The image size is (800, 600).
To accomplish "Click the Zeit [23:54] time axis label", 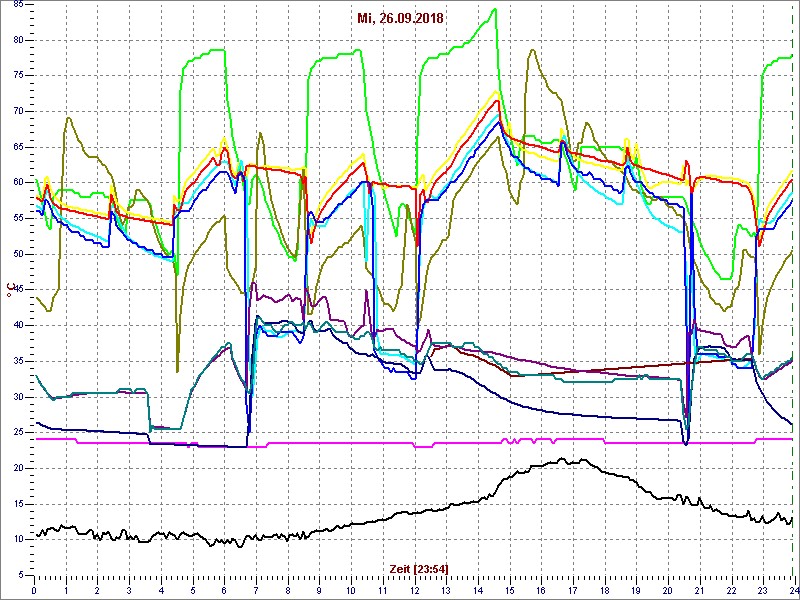I will [419, 568].
